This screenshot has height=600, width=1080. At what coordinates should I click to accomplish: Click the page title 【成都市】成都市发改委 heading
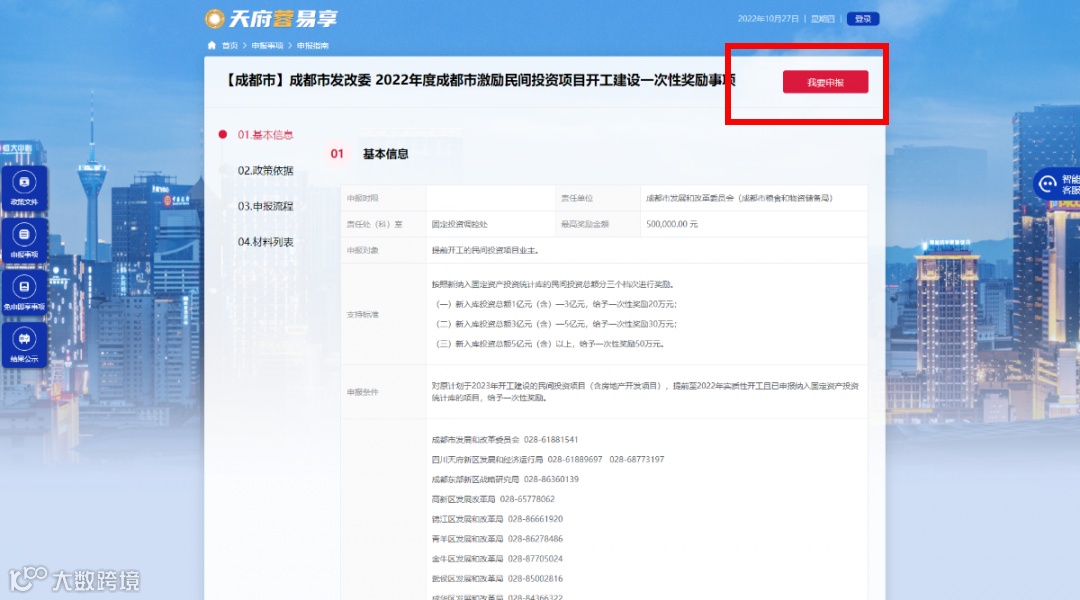[479, 80]
